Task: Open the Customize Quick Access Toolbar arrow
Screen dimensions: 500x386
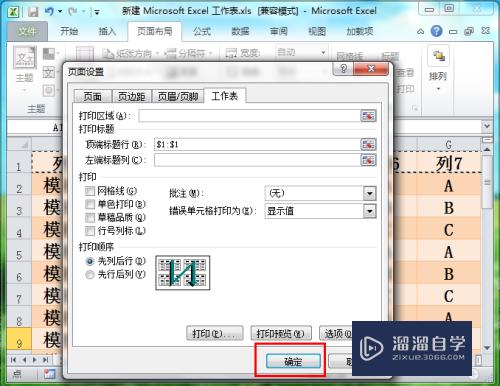Action: 97,12
